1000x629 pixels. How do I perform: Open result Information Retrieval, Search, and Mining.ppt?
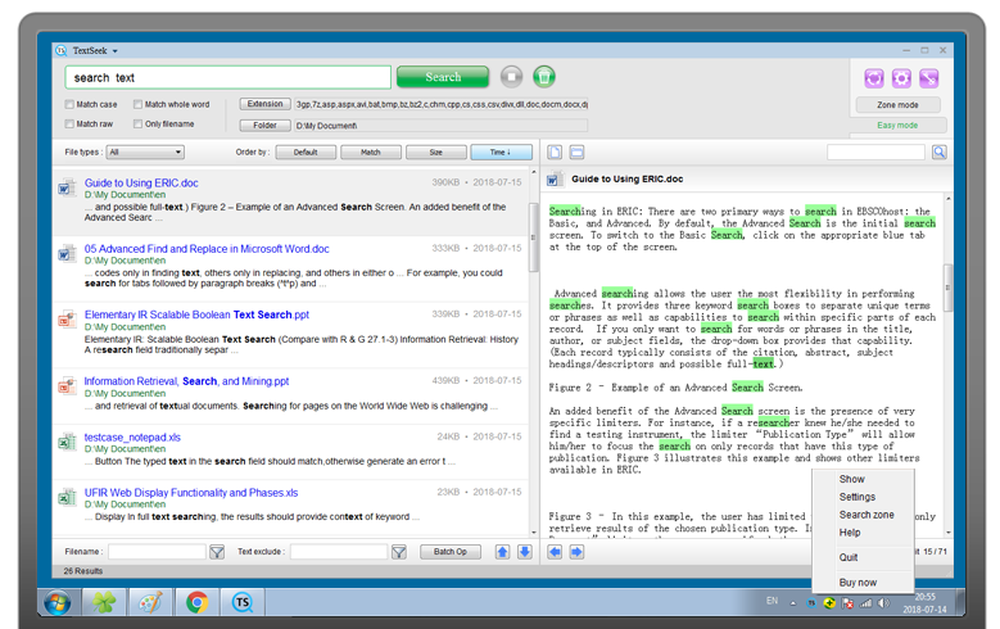(186, 381)
